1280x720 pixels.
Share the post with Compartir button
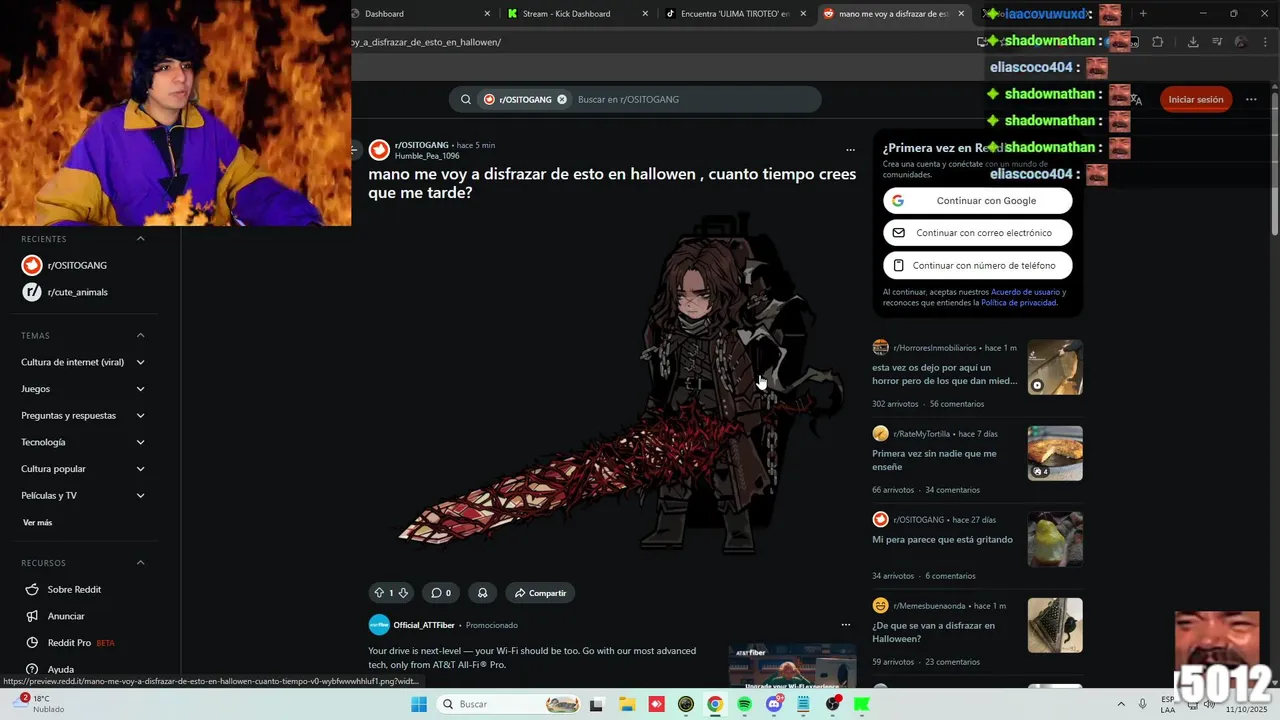point(540,593)
